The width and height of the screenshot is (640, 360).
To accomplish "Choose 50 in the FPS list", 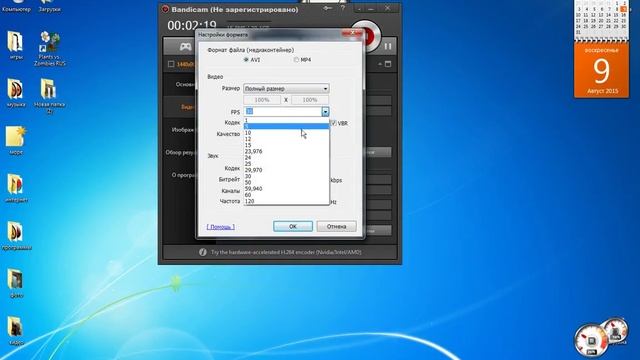I will pos(286,182).
